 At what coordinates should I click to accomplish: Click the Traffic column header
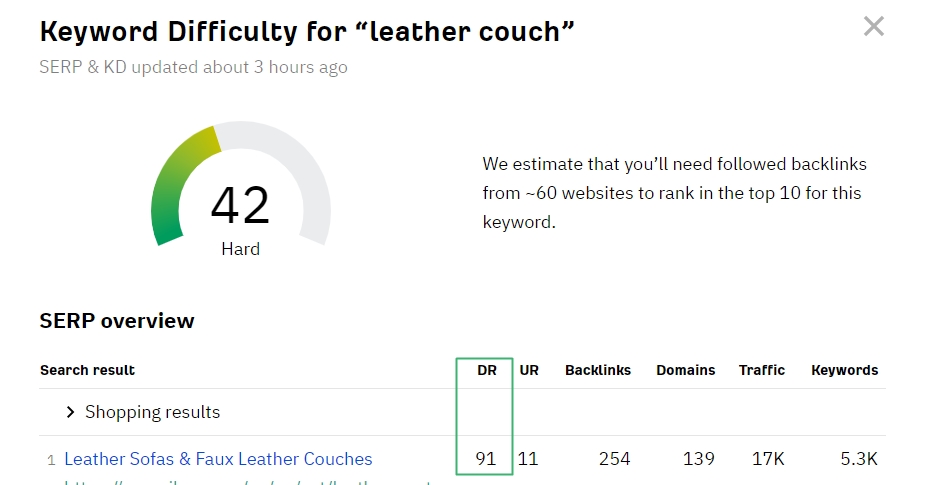[762, 370]
